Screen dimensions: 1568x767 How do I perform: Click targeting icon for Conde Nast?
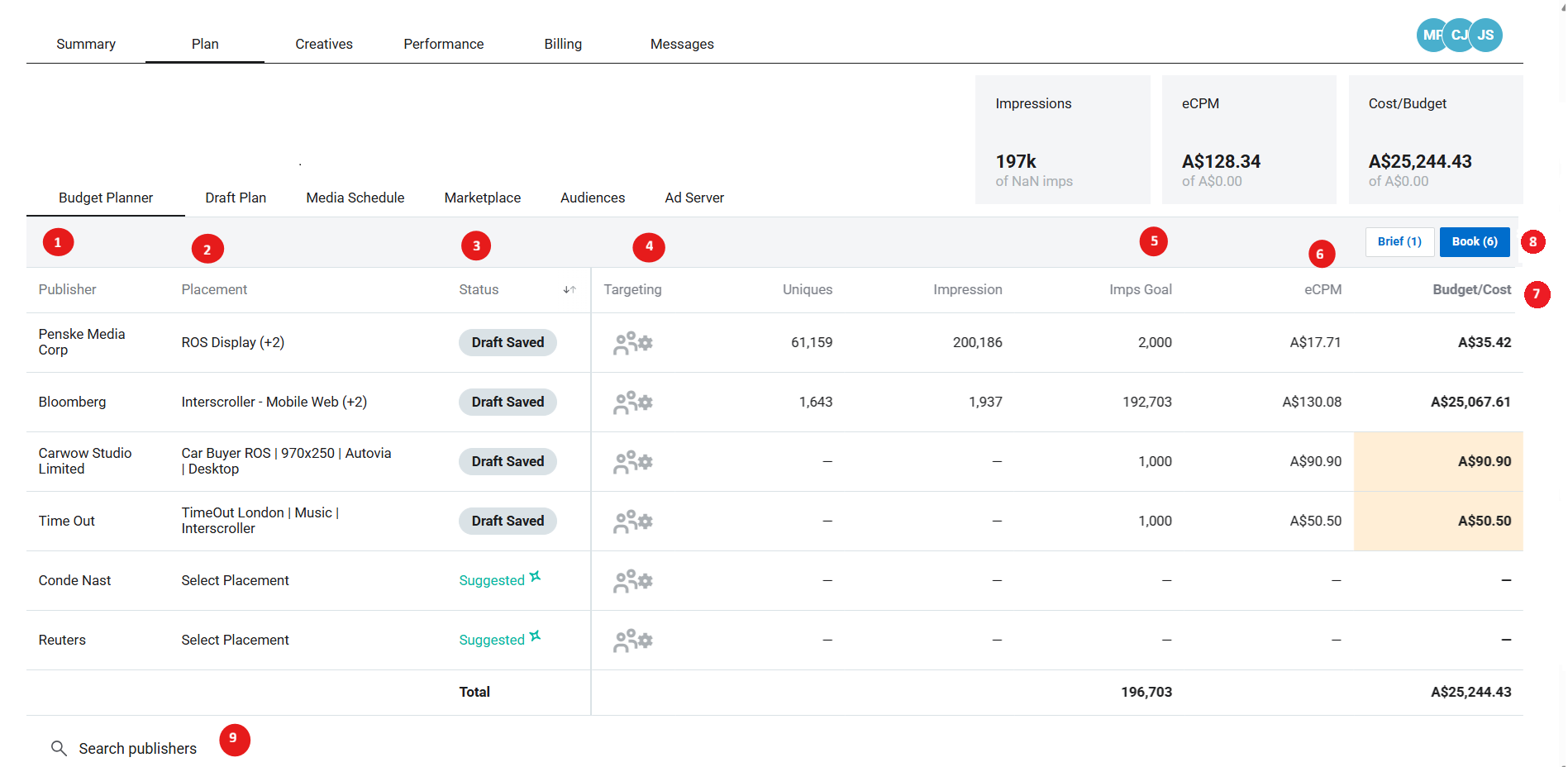tap(632, 581)
